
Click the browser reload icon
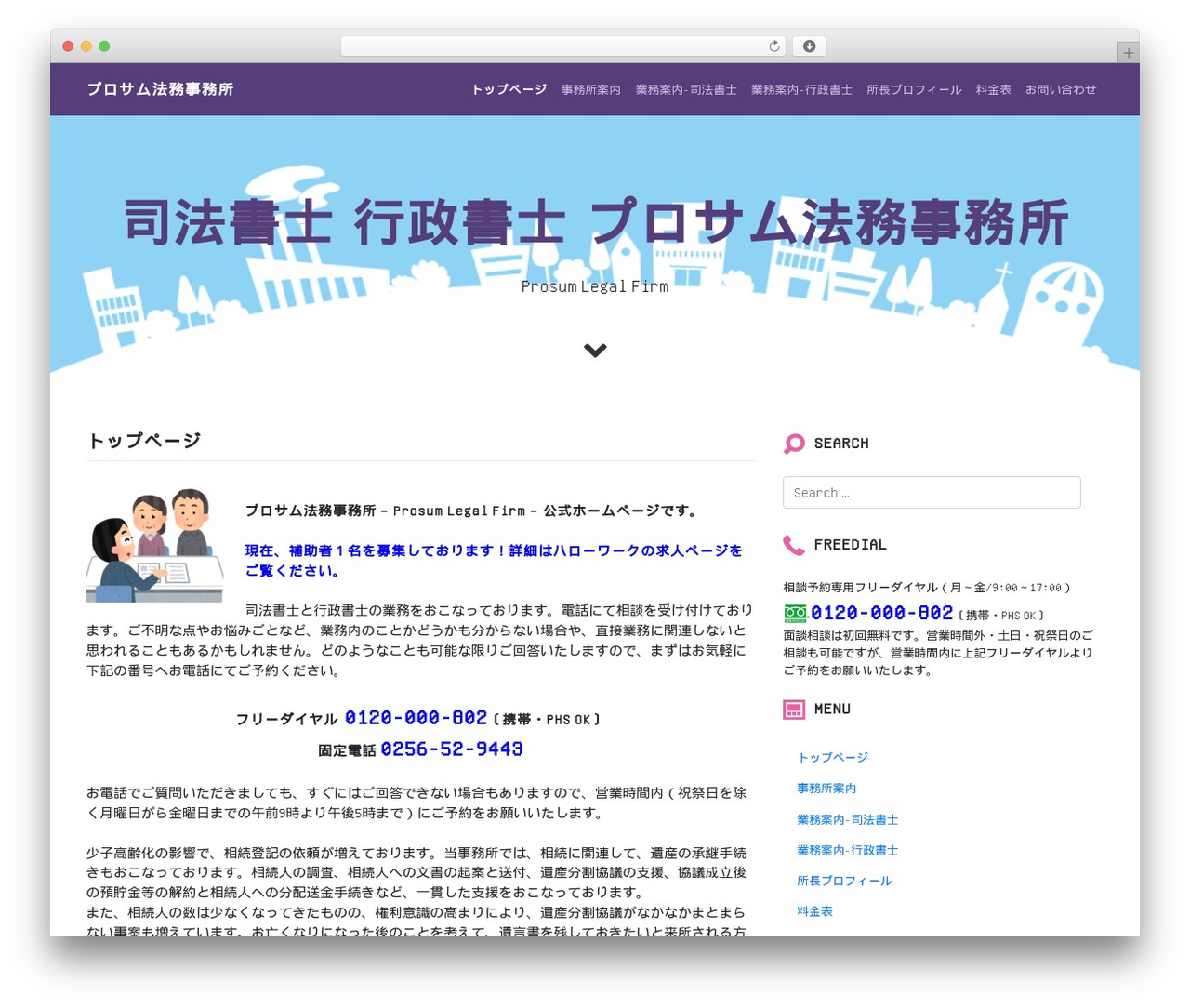(774, 46)
